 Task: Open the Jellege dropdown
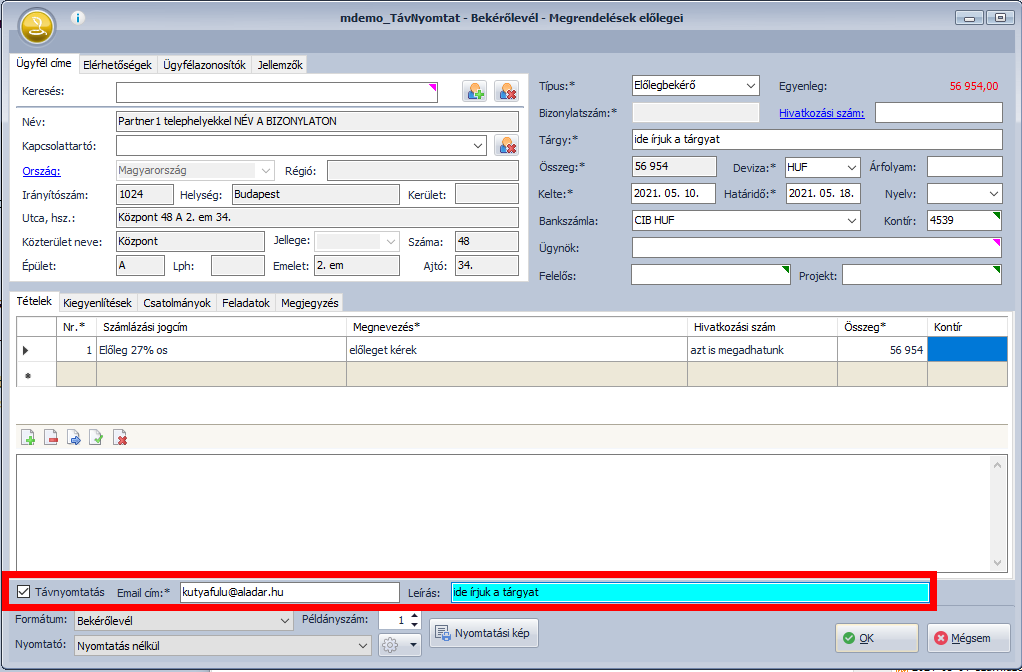click(x=390, y=241)
